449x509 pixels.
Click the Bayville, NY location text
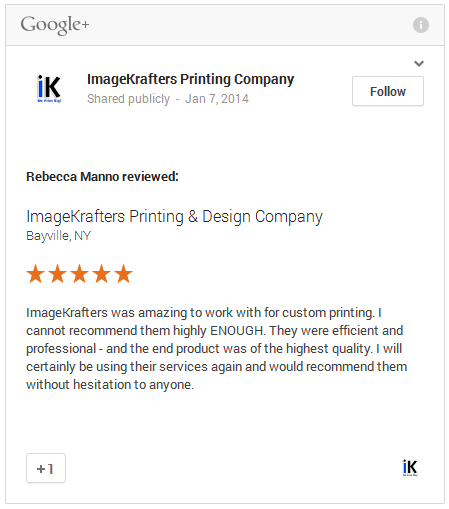(x=58, y=236)
